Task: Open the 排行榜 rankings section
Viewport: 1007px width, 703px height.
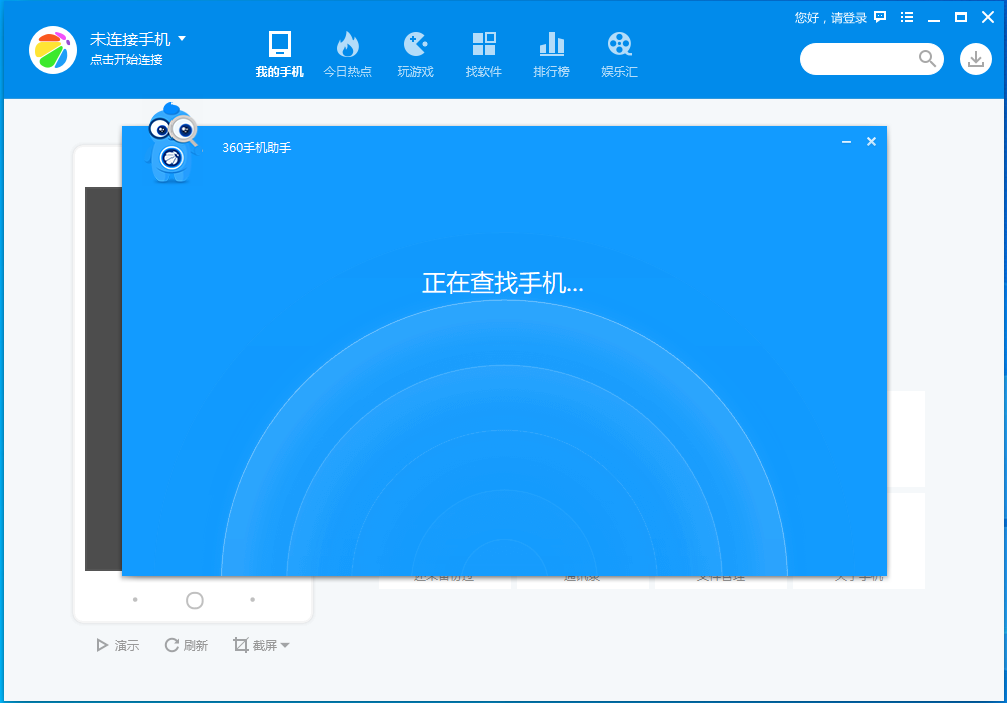Action: pos(552,52)
